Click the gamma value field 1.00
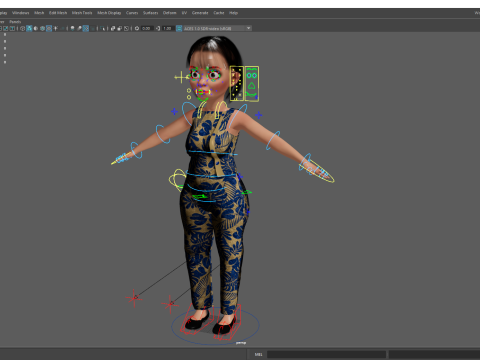The image size is (480, 360). (168, 28)
